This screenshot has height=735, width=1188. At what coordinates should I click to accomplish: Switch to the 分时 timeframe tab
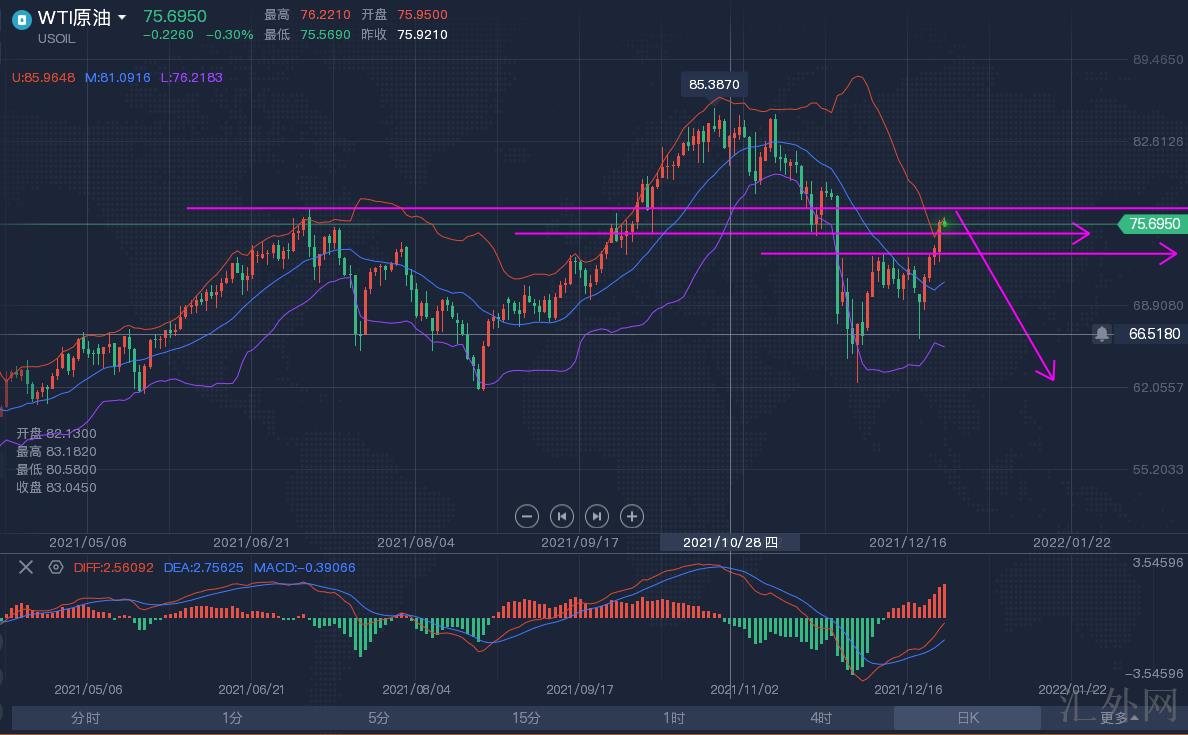pyautogui.click(x=85, y=717)
